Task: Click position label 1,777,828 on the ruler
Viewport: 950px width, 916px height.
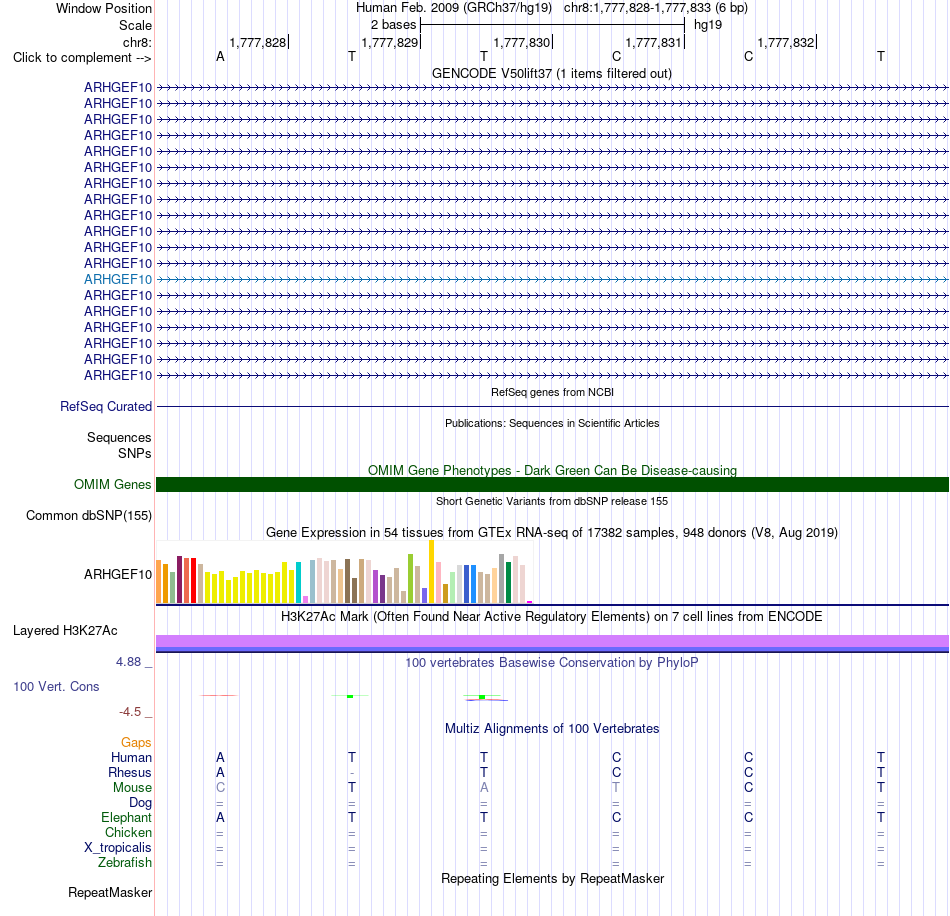Action: [257, 42]
